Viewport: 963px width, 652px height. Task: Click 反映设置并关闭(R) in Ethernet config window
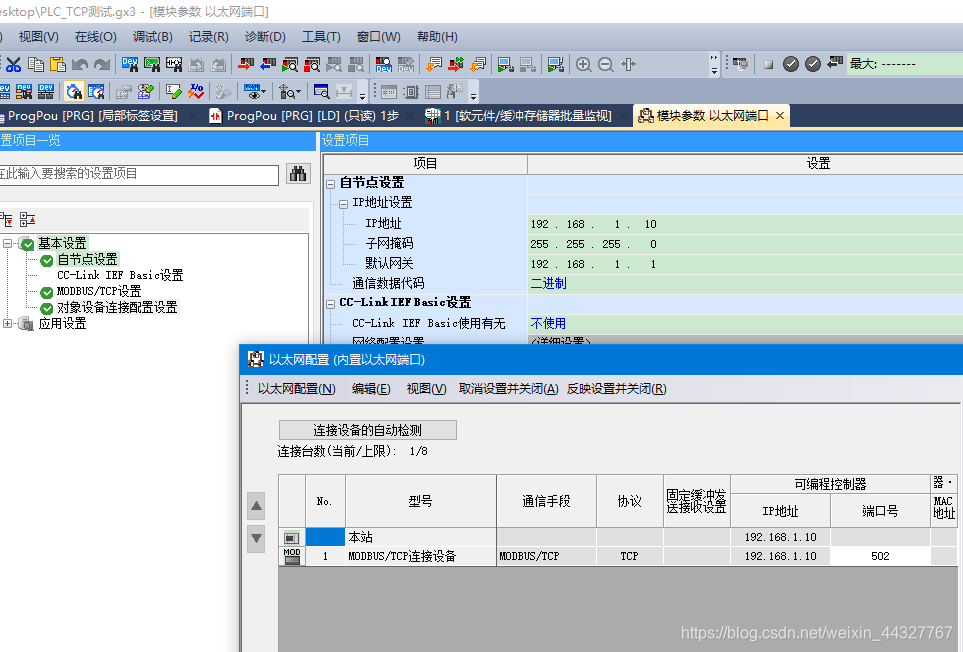point(616,389)
